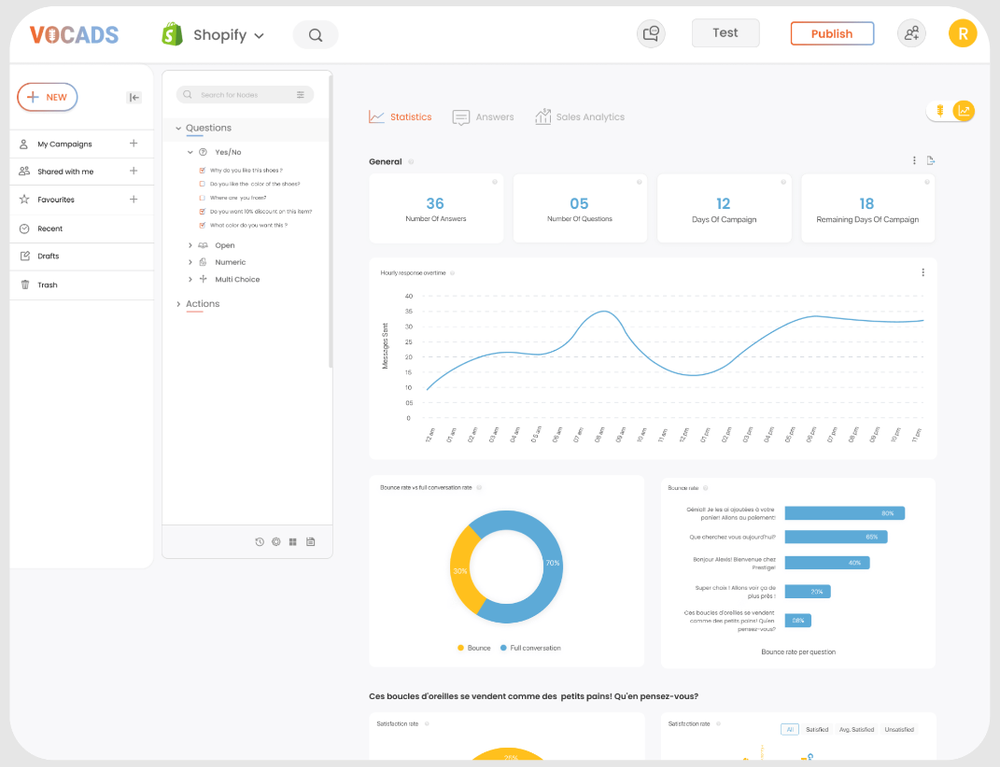Image resolution: width=1000 pixels, height=767 pixels.
Task: Open the conversation history icon in node panel
Action: pos(260,542)
